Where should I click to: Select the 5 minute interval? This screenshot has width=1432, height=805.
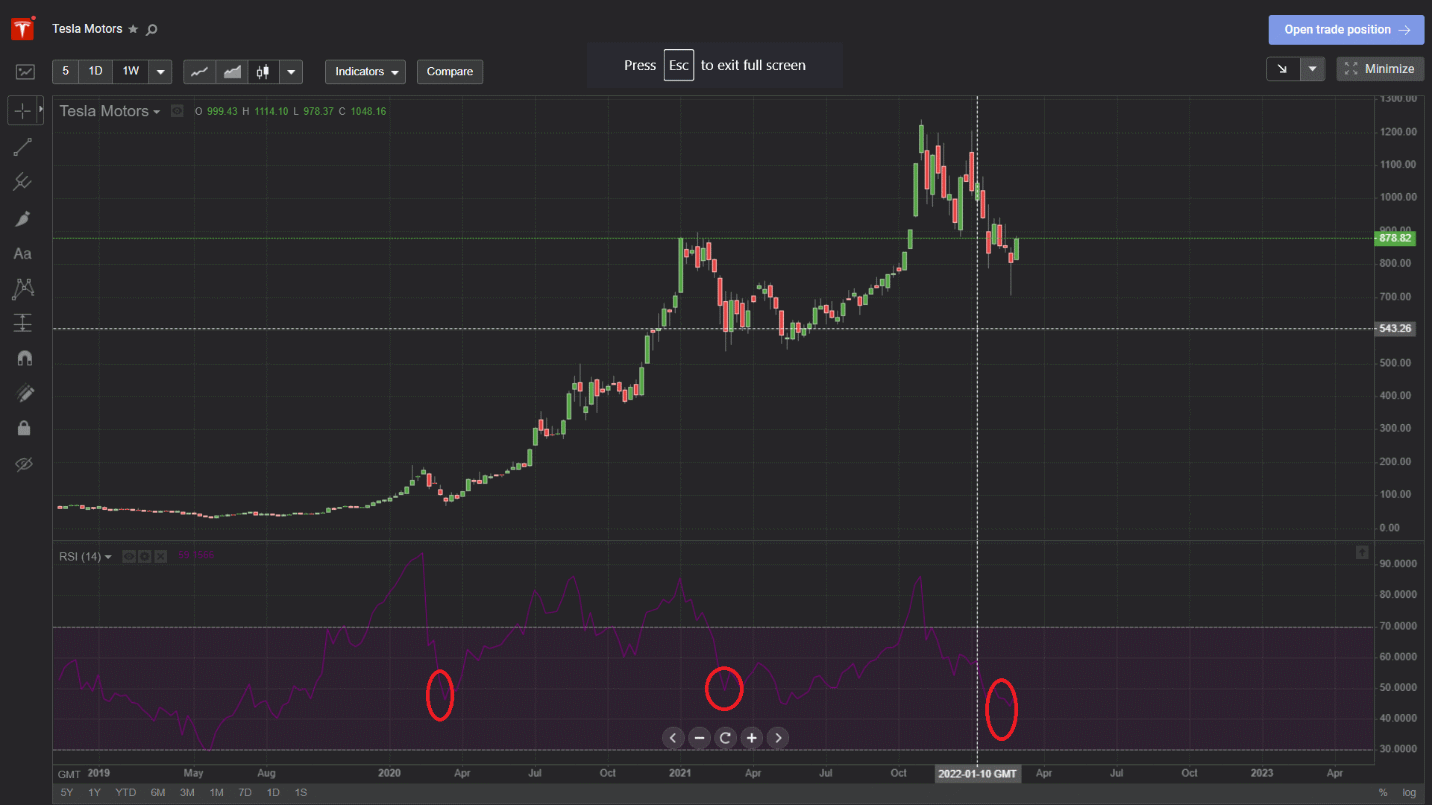click(x=66, y=71)
